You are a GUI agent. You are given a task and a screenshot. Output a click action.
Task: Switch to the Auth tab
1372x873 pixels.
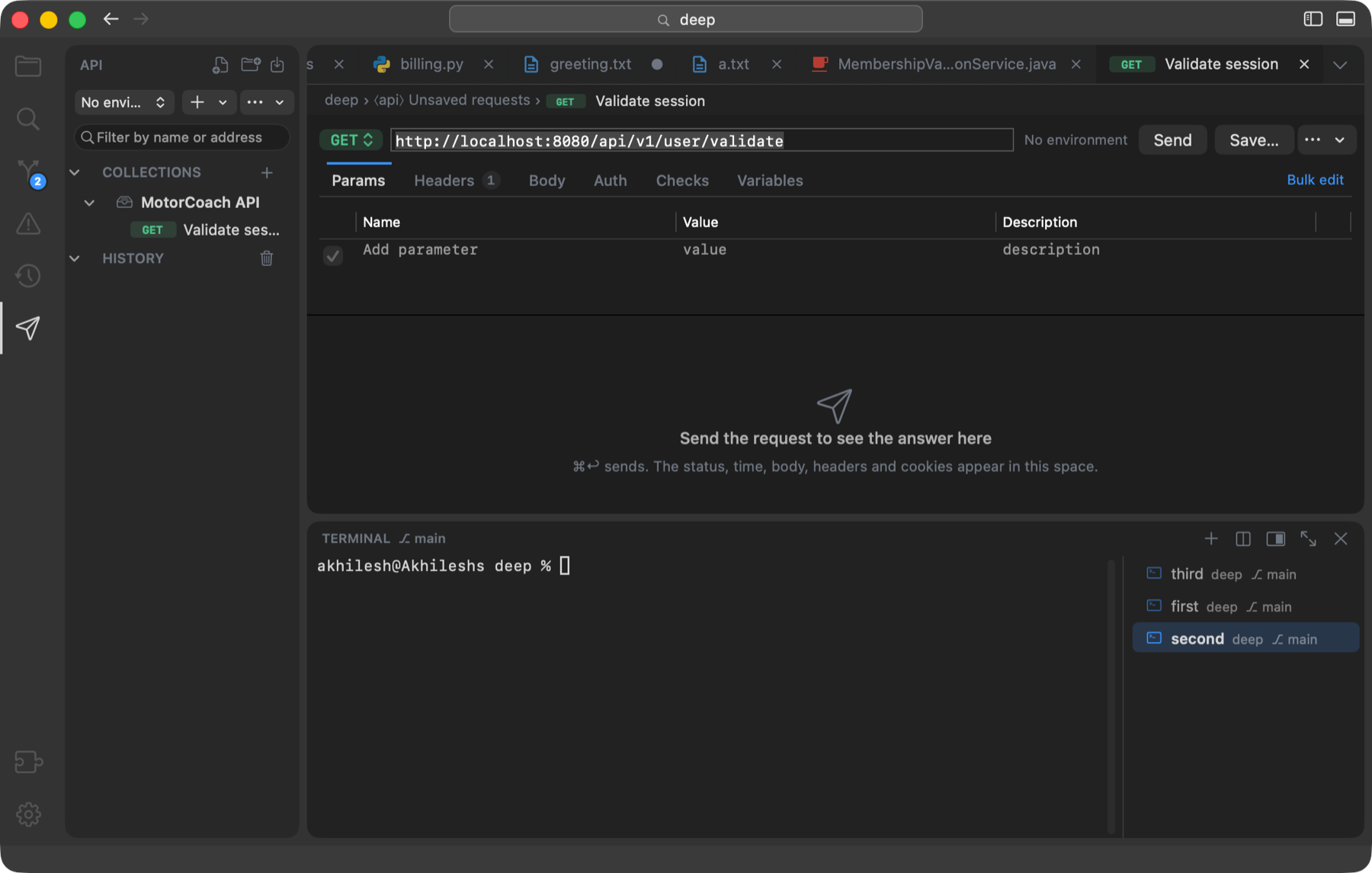click(611, 181)
